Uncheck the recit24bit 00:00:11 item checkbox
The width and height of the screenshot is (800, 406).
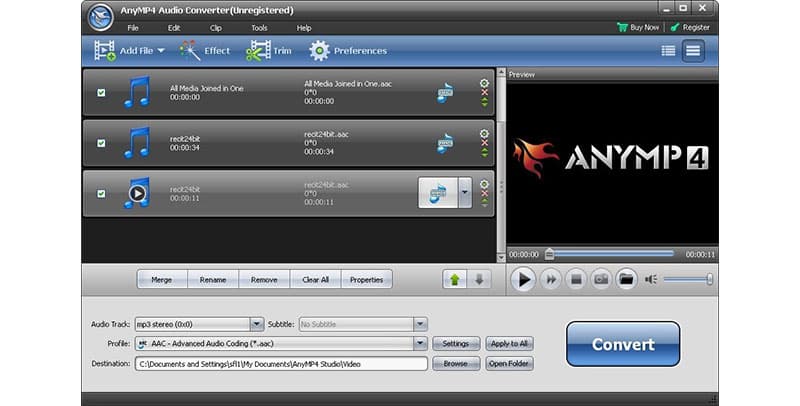101,193
